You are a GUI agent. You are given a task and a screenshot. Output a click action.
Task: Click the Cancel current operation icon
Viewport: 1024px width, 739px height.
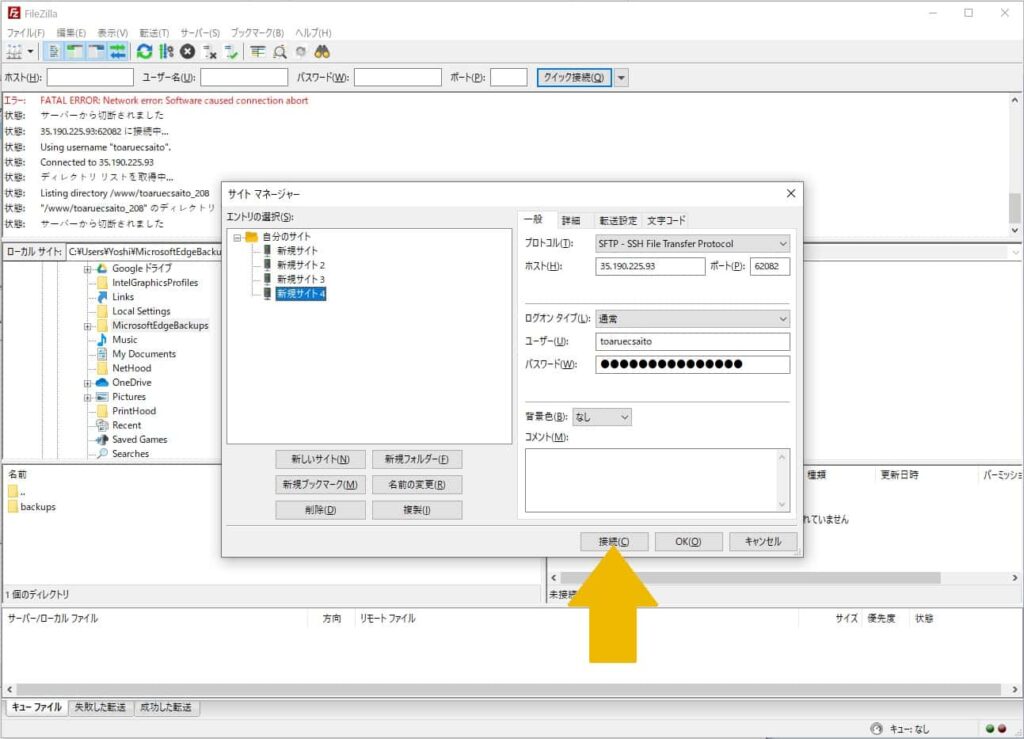[189, 51]
